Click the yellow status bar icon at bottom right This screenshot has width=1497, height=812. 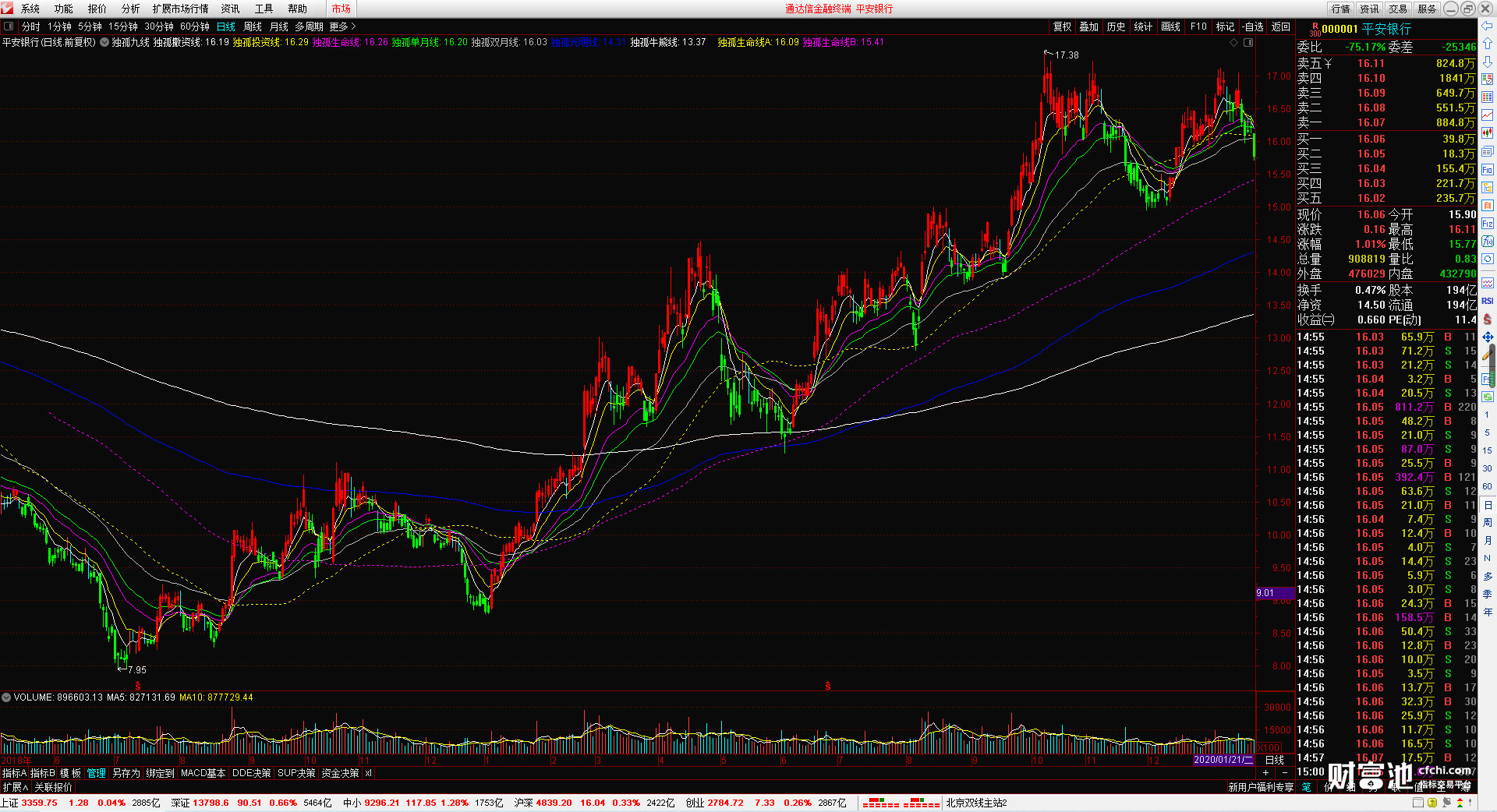point(1432,803)
